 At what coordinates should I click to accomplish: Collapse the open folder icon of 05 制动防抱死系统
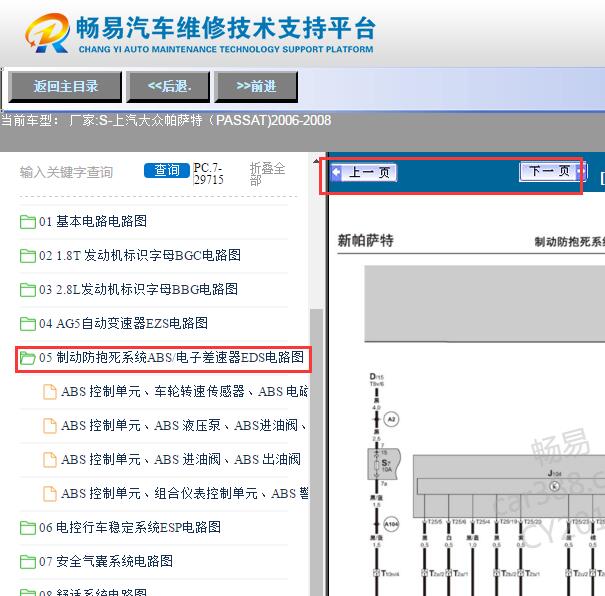click(28, 358)
